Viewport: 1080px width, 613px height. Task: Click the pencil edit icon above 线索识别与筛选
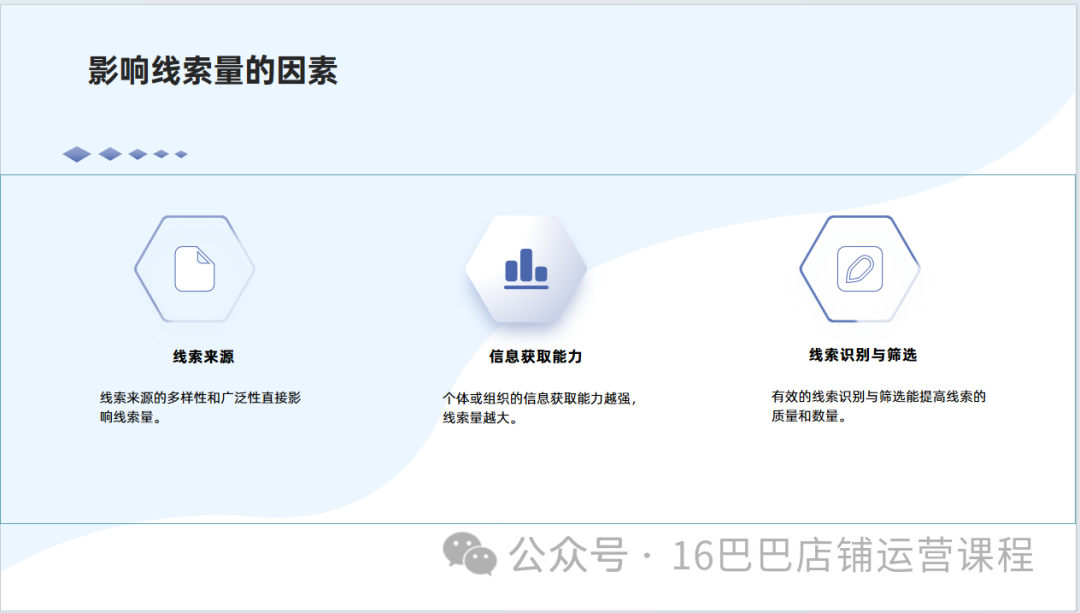(x=859, y=268)
